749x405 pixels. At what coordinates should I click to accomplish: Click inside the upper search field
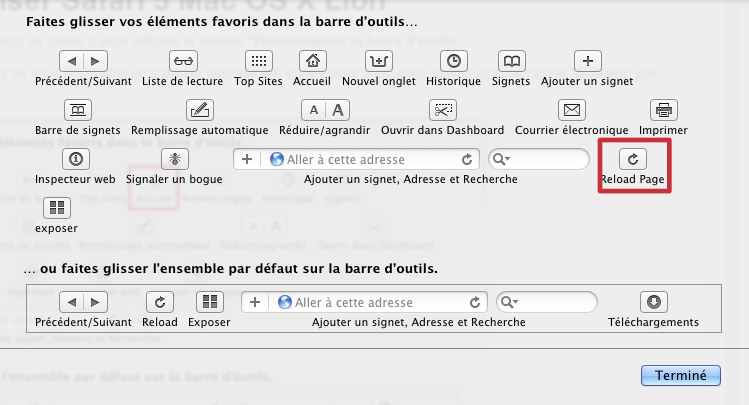point(539,159)
